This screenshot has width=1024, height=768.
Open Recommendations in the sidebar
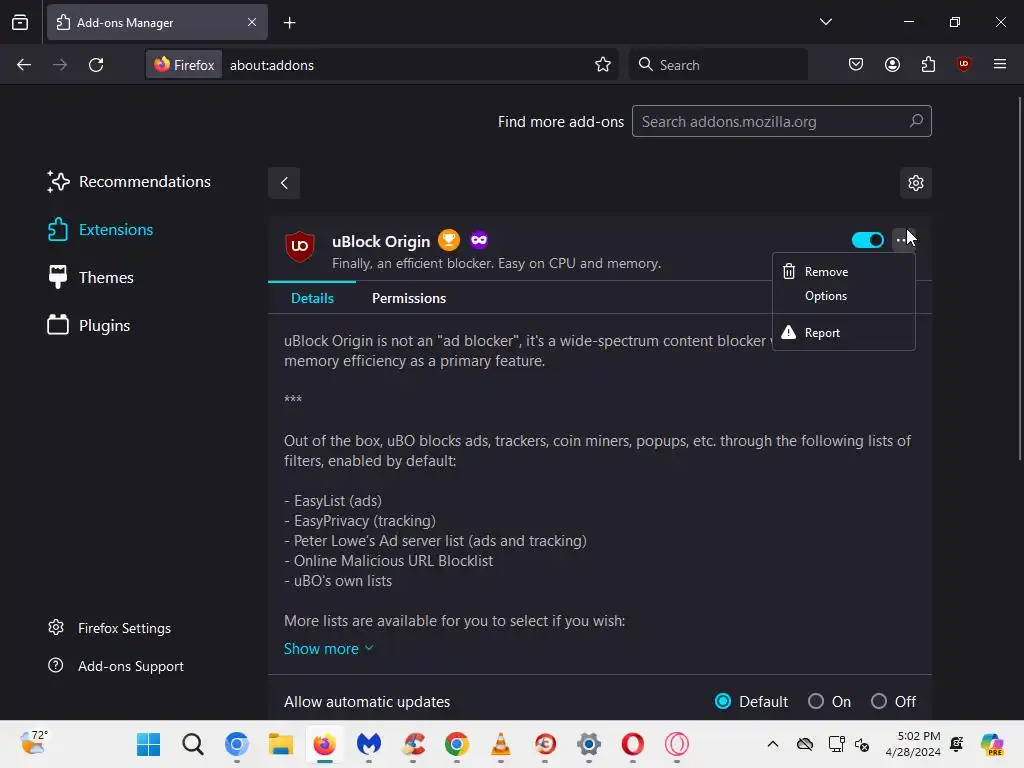(x=129, y=182)
